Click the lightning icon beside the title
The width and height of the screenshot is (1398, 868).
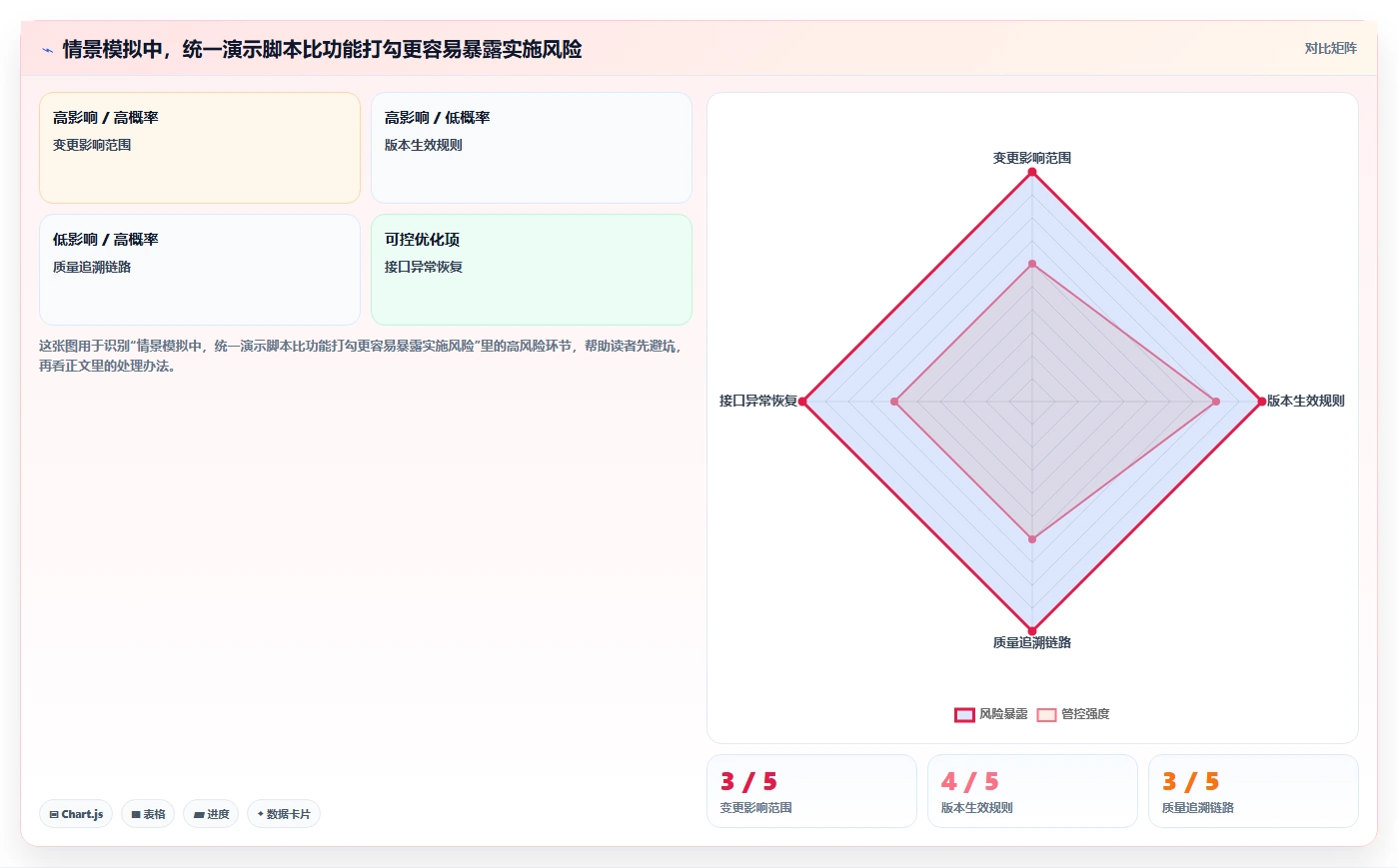tap(47, 50)
